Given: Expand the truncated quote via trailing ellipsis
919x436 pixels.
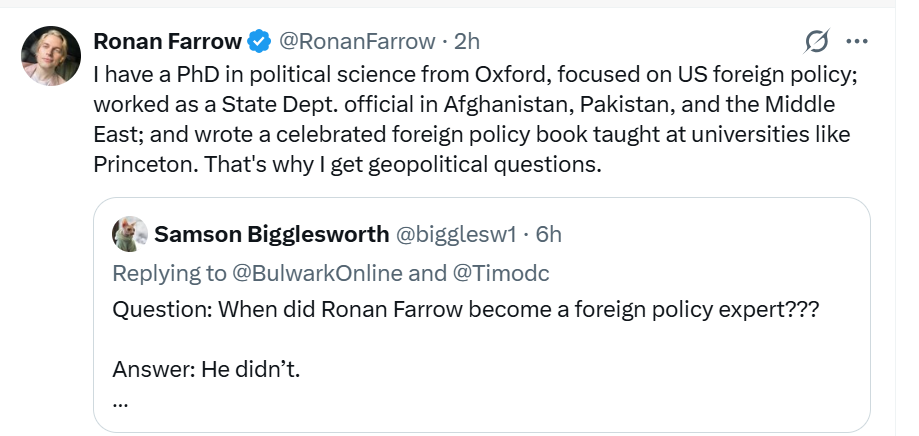Looking at the screenshot, I should (120, 402).
